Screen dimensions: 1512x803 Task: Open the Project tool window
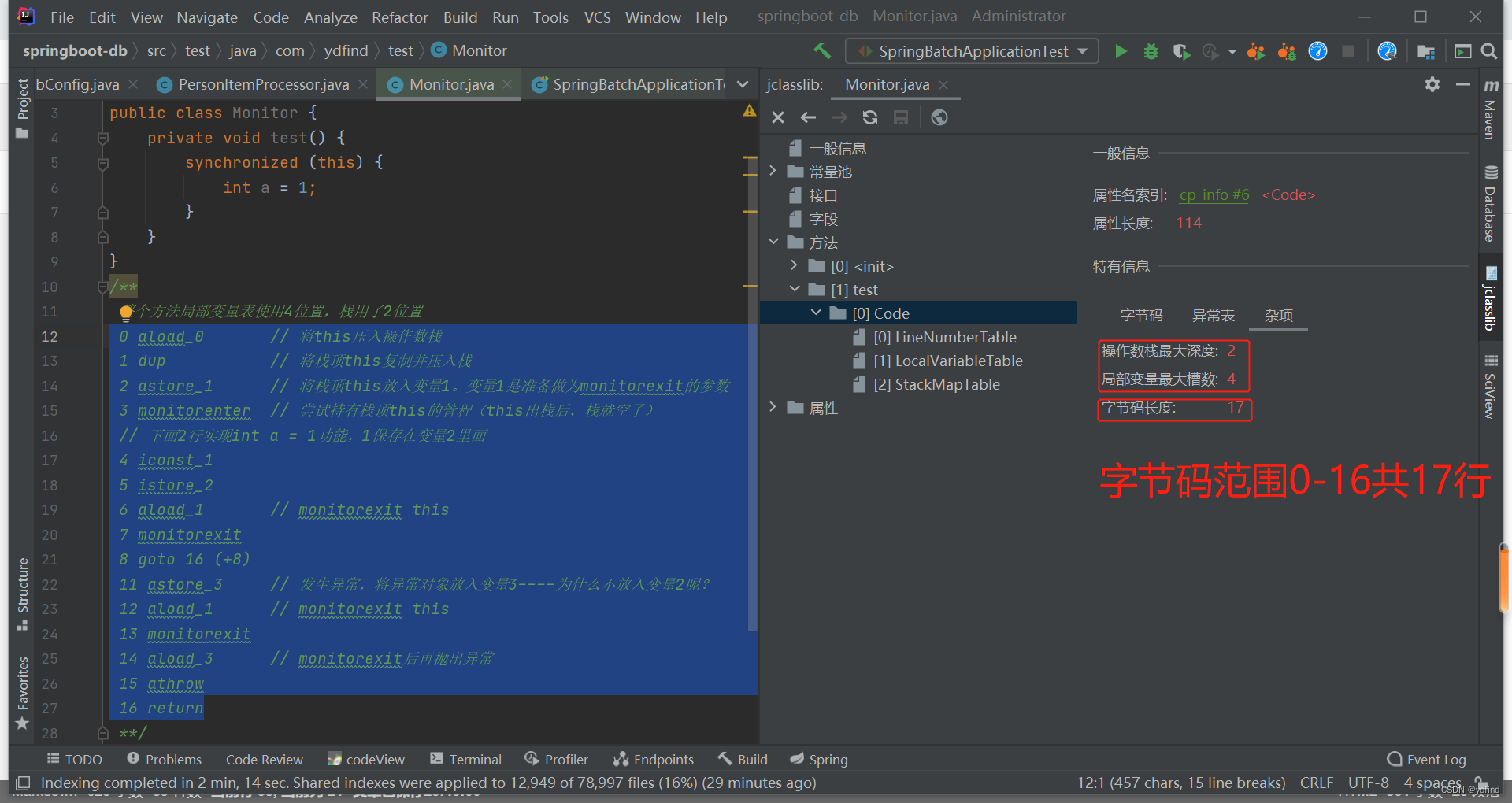pyautogui.click(x=22, y=109)
